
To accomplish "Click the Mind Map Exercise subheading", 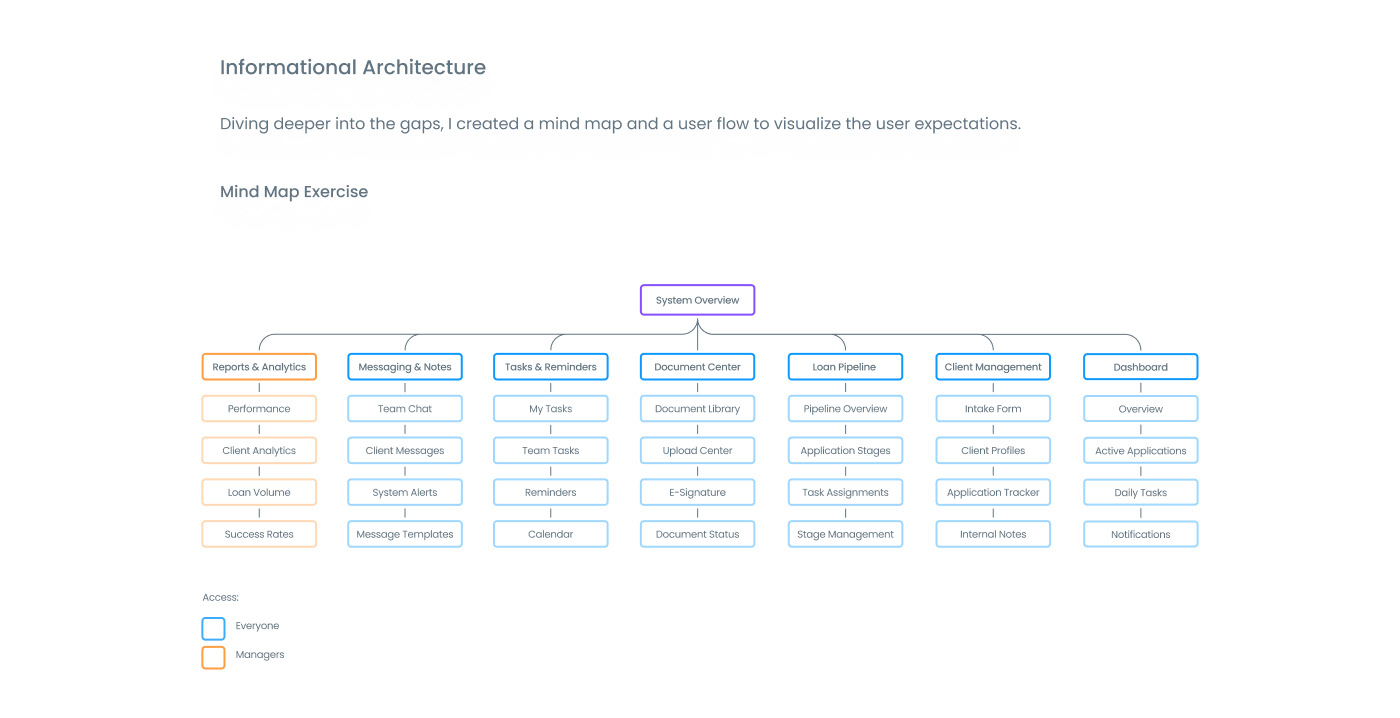I will tap(294, 192).
